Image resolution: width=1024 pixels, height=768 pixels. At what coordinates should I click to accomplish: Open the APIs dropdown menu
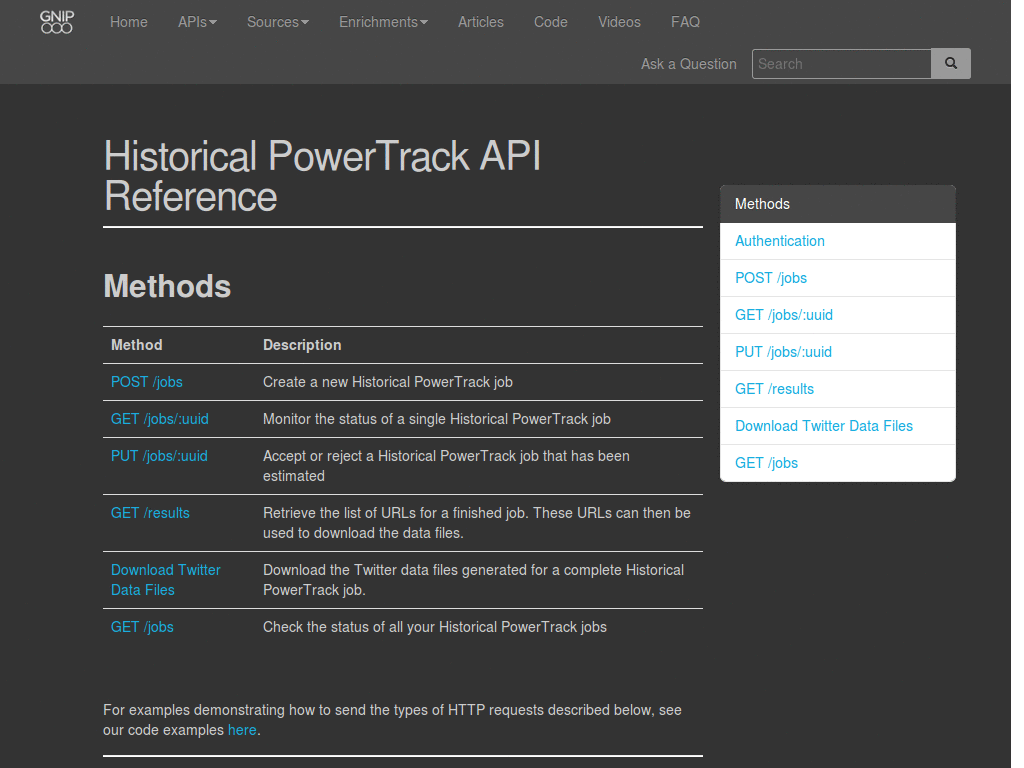[x=197, y=22]
